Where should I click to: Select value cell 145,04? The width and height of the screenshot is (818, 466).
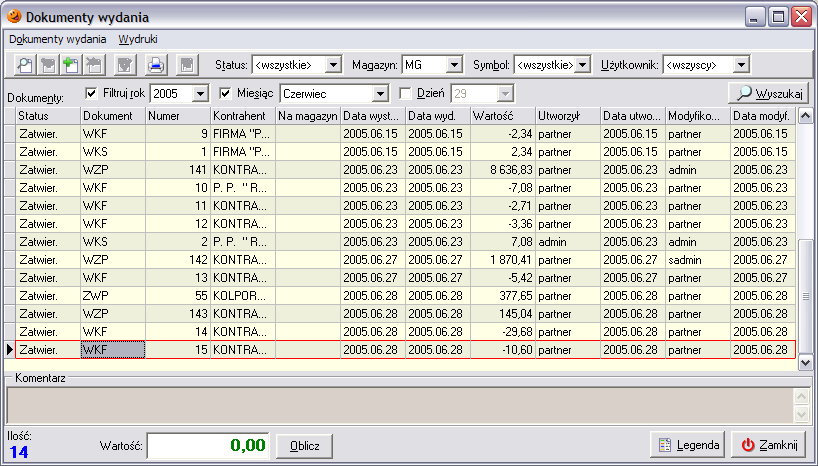pyautogui.click(x=503, y=314)
